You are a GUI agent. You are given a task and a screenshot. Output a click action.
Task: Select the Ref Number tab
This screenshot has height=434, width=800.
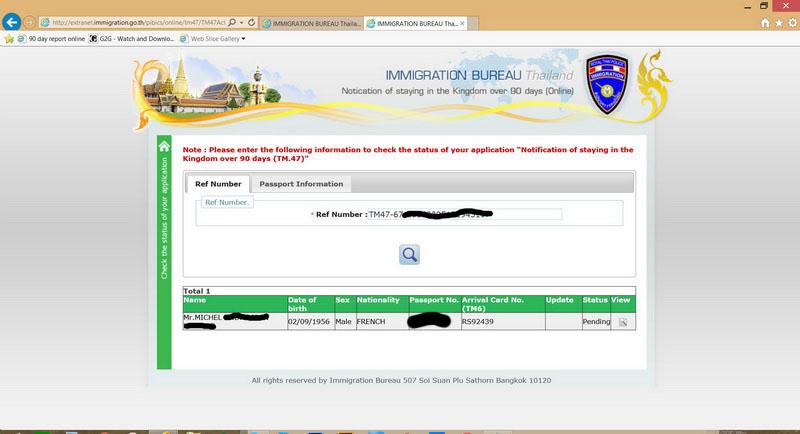(x=218, y=184)
